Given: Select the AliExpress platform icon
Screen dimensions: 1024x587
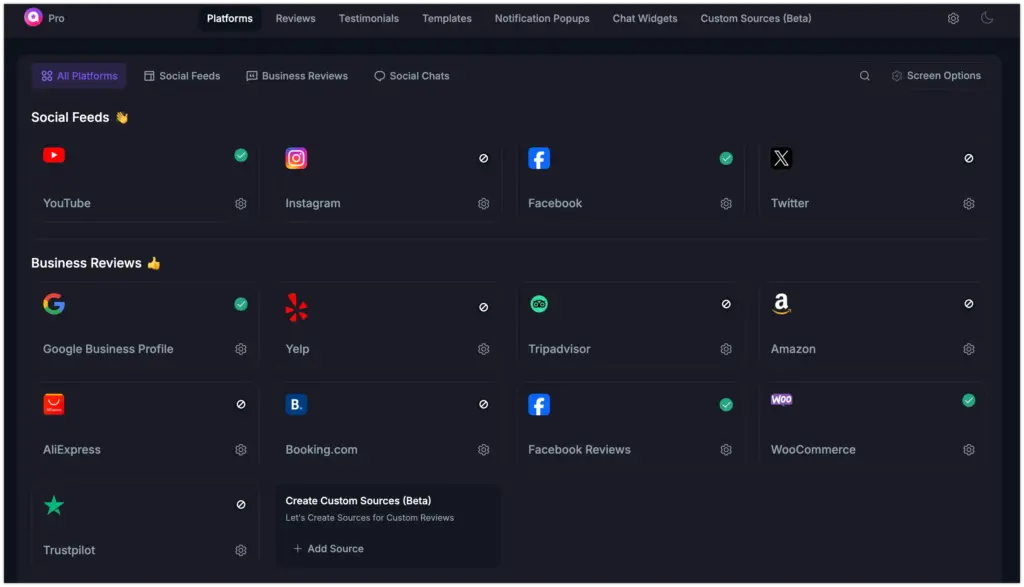Looking at the screenshot, I should pos(54,404).
